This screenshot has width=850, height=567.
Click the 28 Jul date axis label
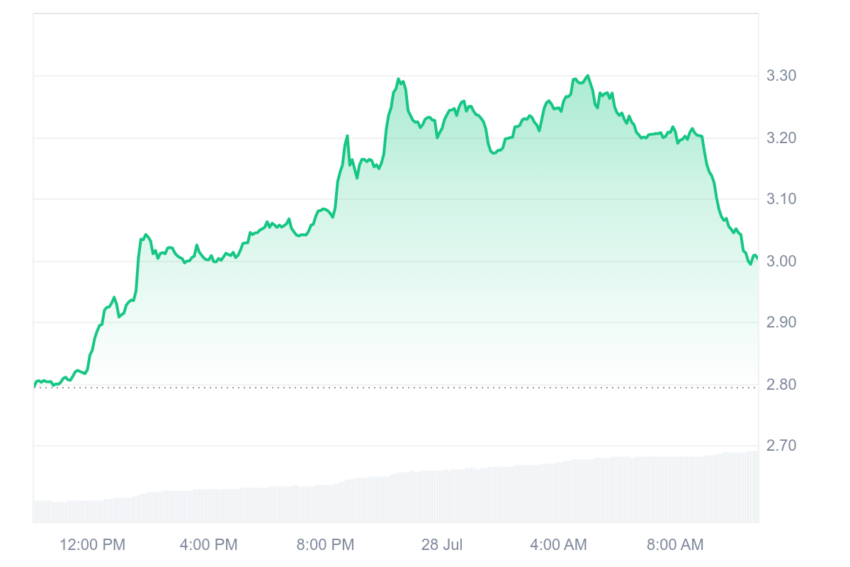442,544
